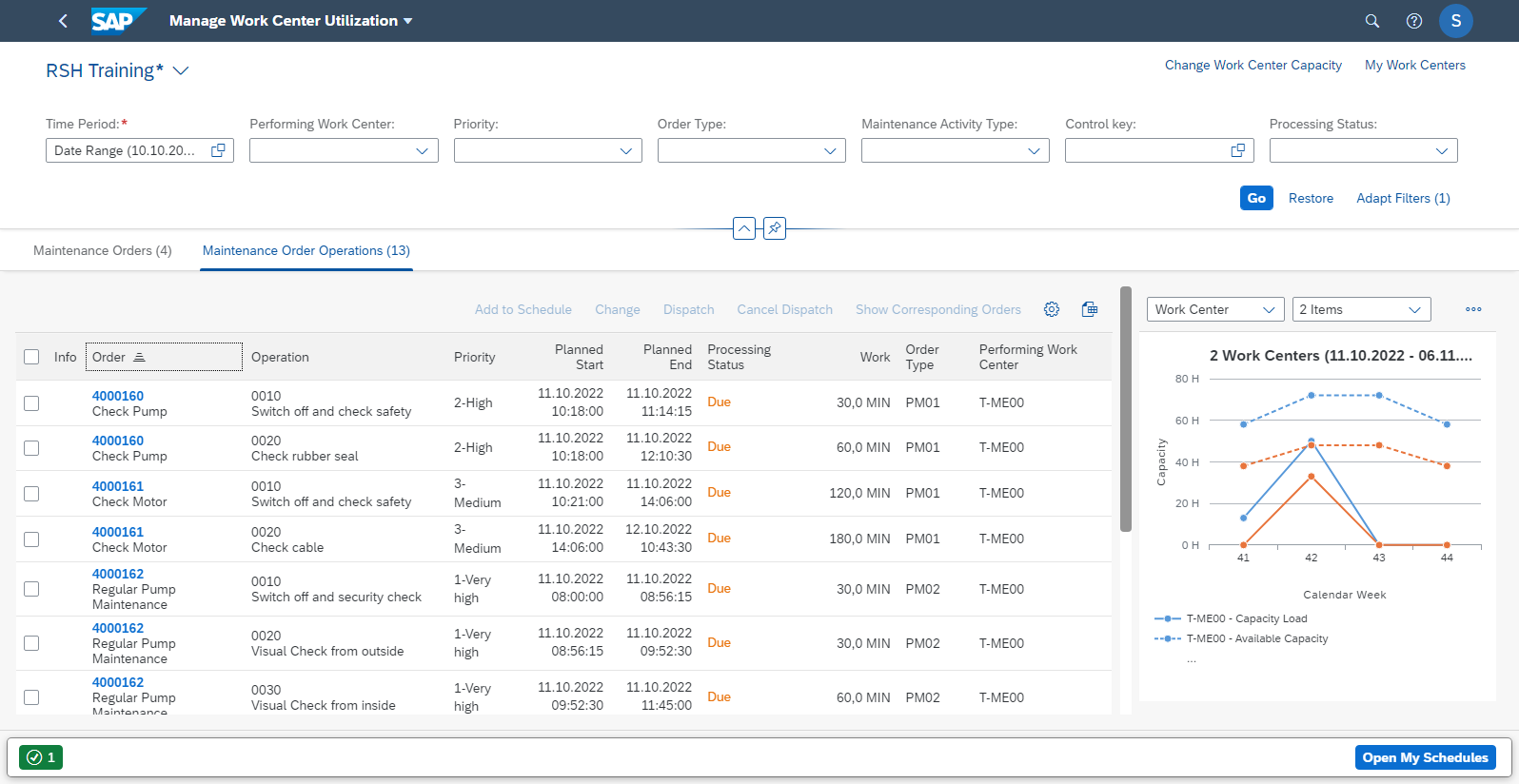The image size is (1519, 784).
Task: Open chart overflow menu with three dots
Action: (1473, 309)
